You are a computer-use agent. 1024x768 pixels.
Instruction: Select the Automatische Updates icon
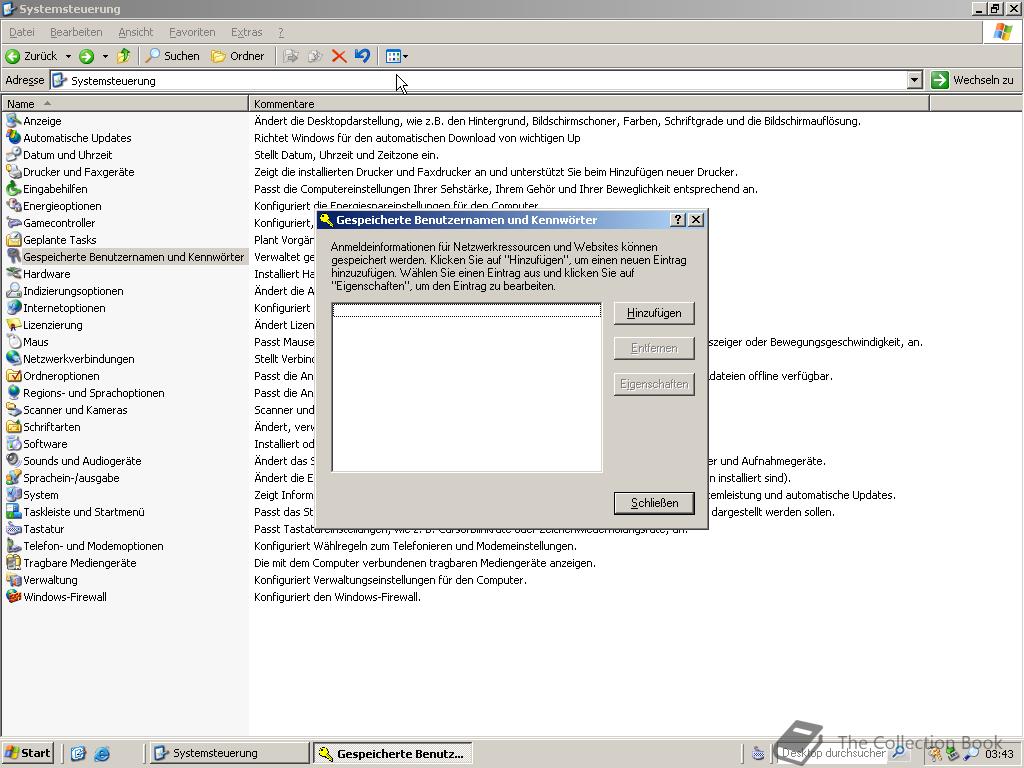coord(14,137)
